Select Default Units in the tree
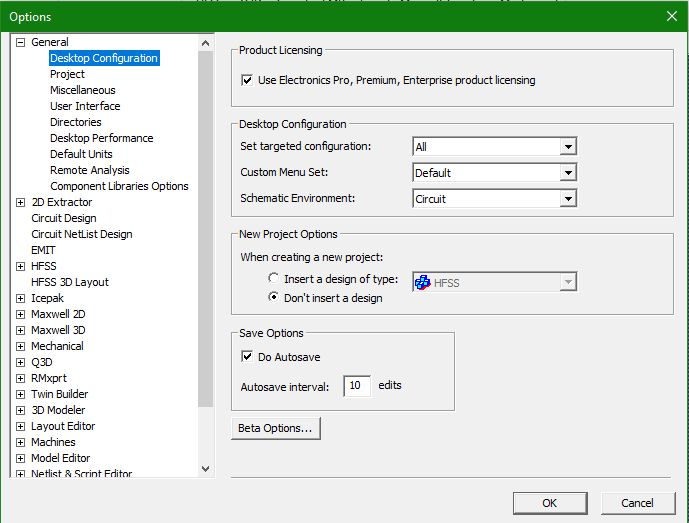 coord(81,154)
